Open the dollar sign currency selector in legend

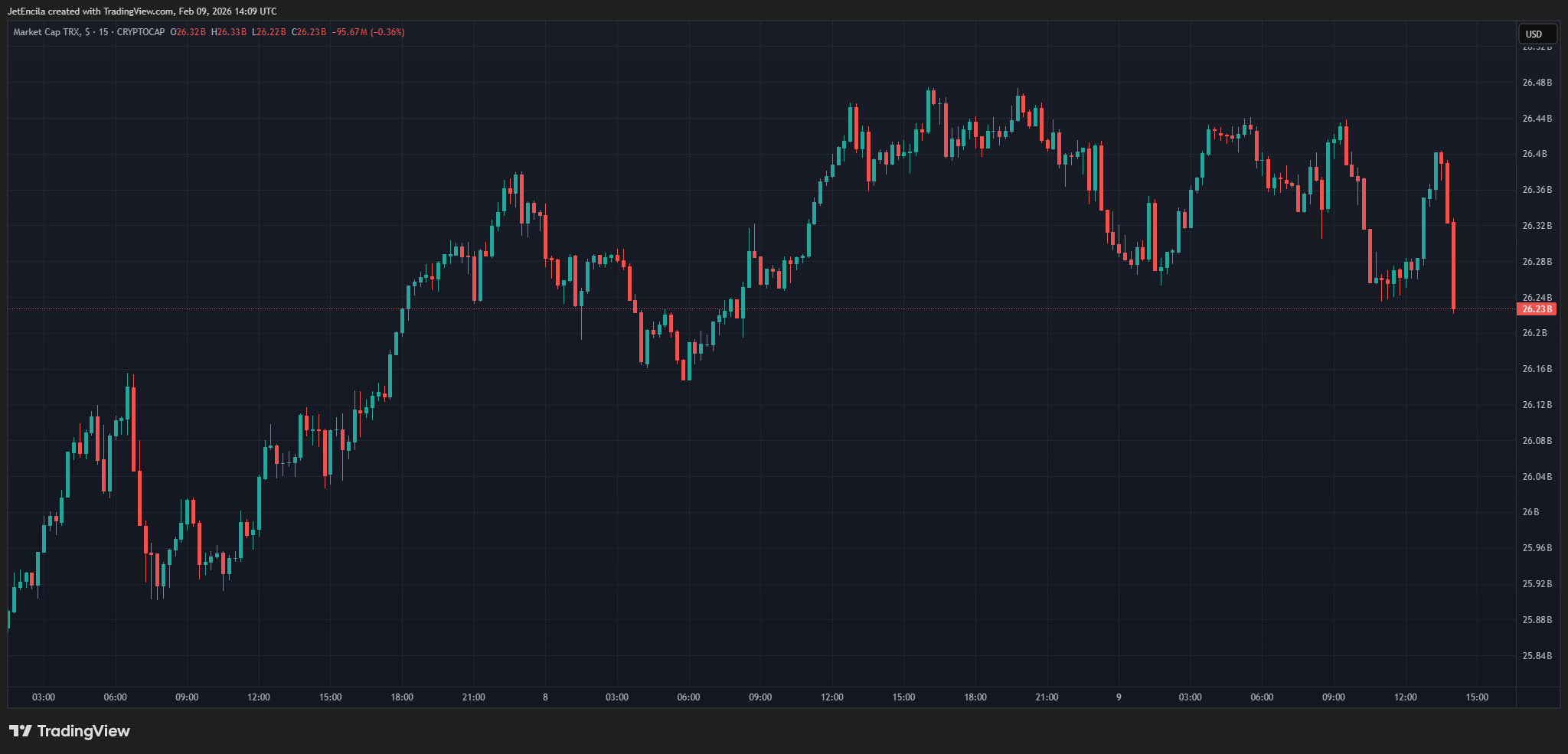click(86, 32)
